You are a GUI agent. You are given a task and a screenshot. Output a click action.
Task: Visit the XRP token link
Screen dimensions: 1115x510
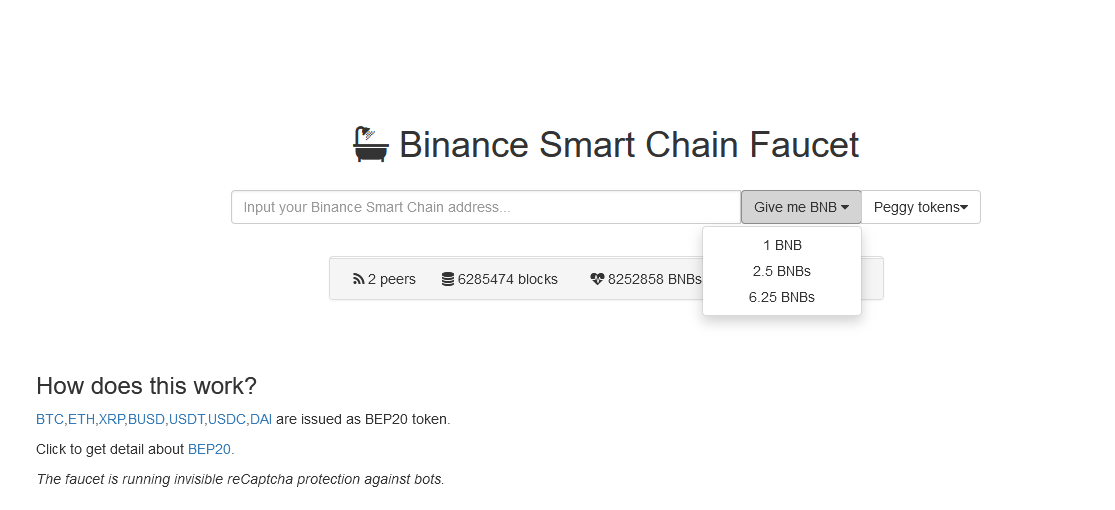112,420
